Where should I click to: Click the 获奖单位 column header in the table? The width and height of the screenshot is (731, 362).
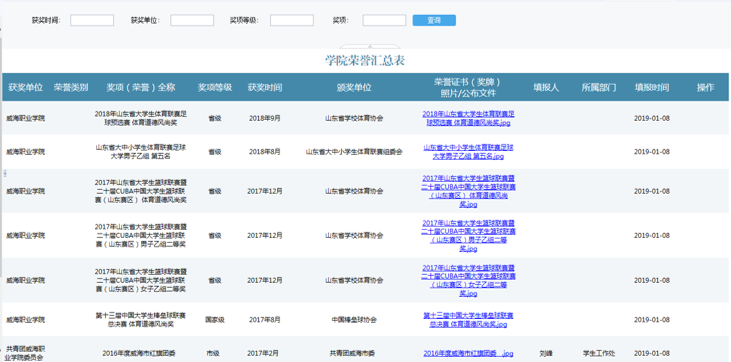point(26,87)
